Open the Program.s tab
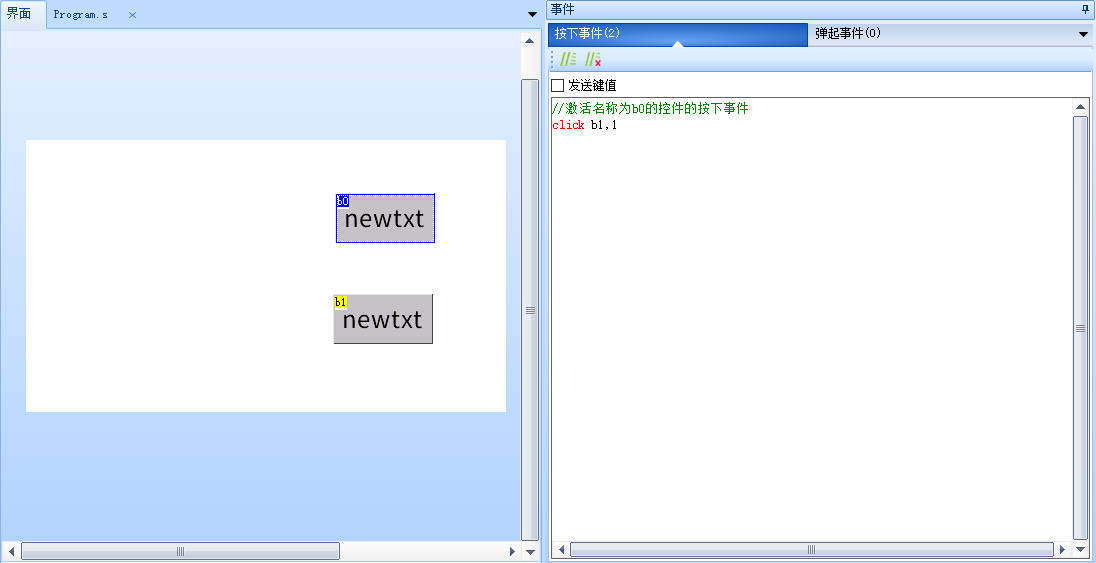Screen dimensions: 1096x563 pyautogui.click(x=81, y=15)
